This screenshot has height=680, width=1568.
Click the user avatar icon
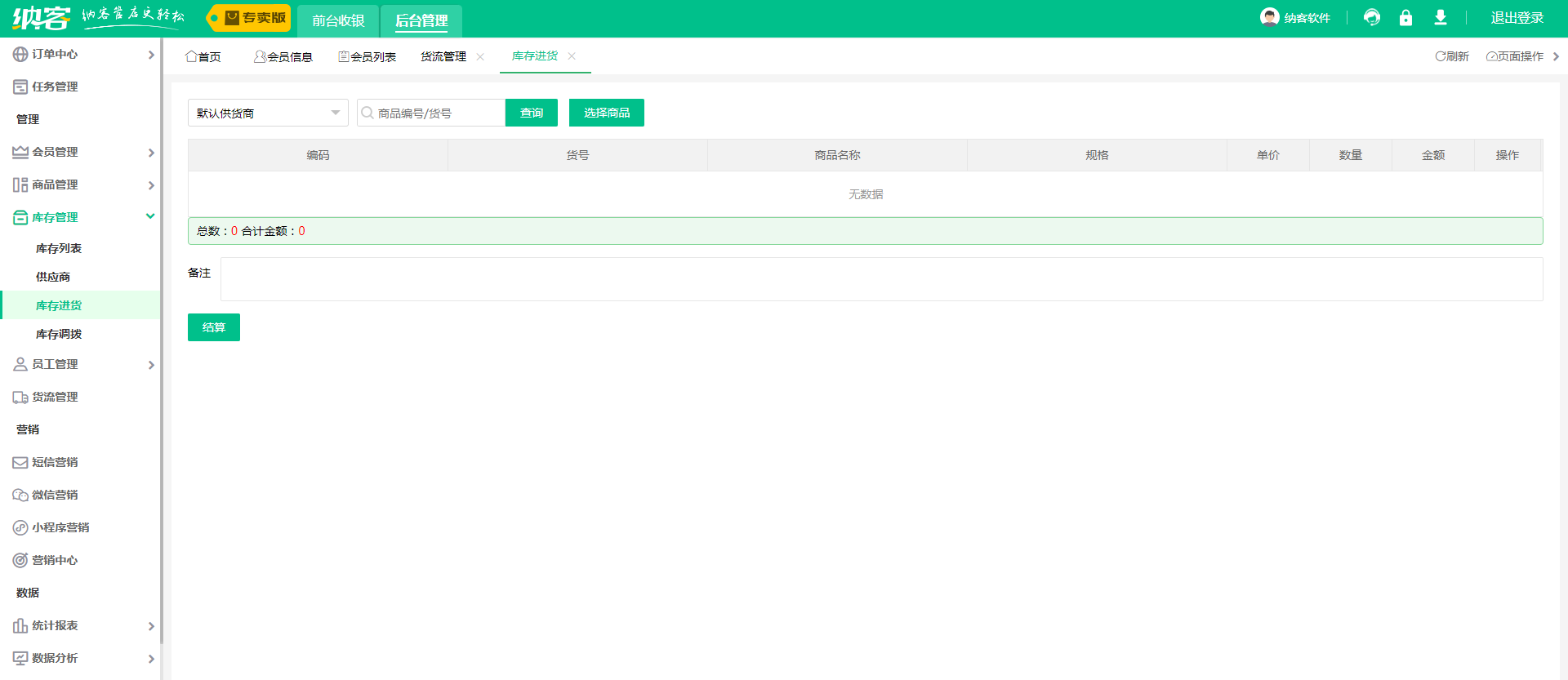tap(1269, 17)
